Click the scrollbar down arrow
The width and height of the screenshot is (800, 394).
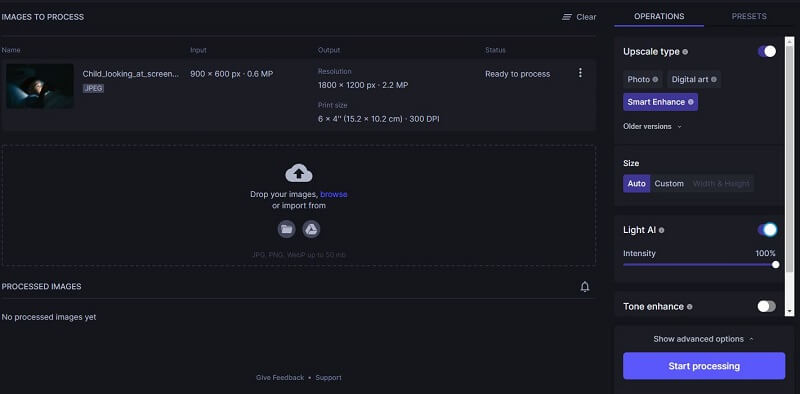(790, 311)
